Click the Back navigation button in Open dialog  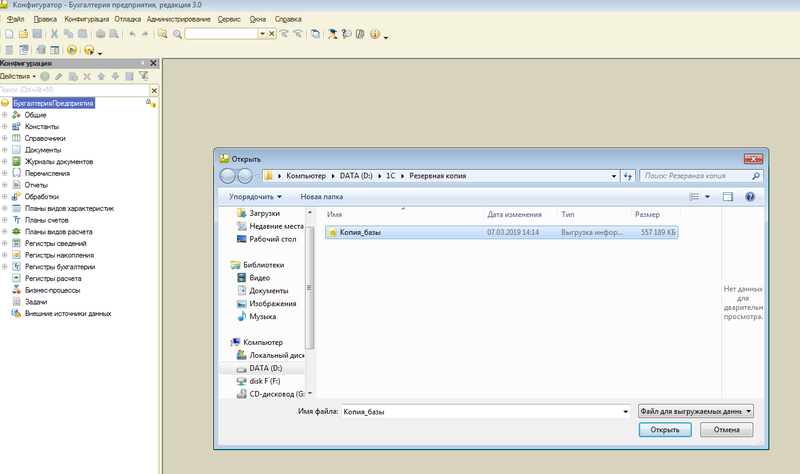pyautogui.click(x=228, y=176)
